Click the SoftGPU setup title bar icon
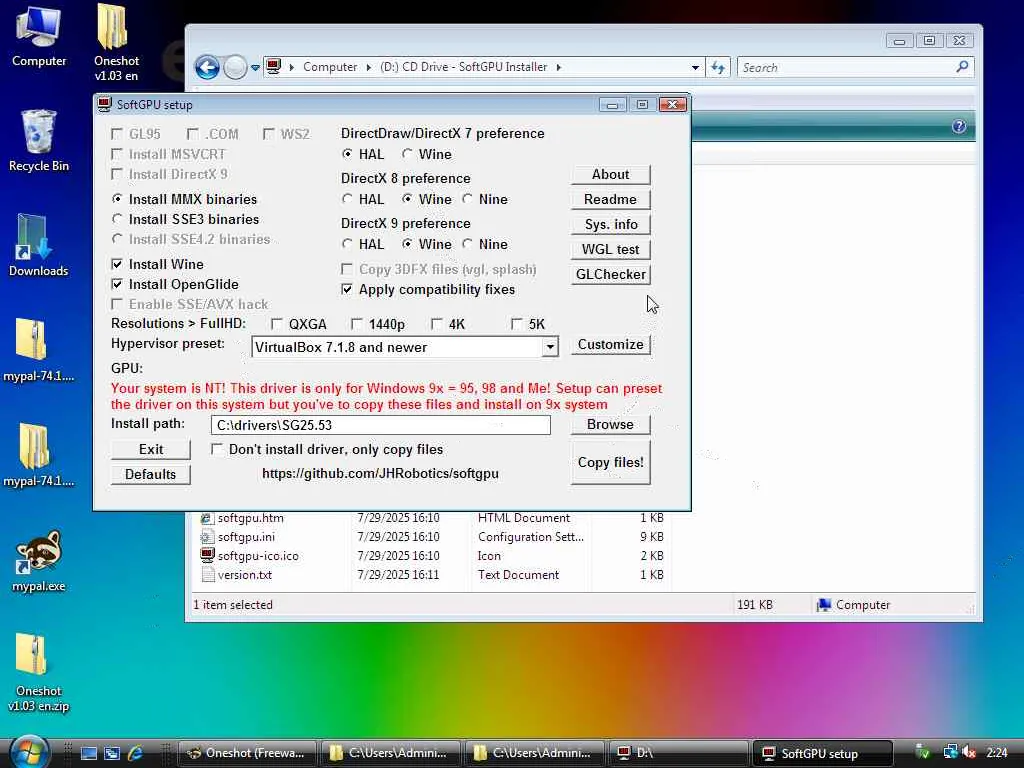 coord(104,104)
